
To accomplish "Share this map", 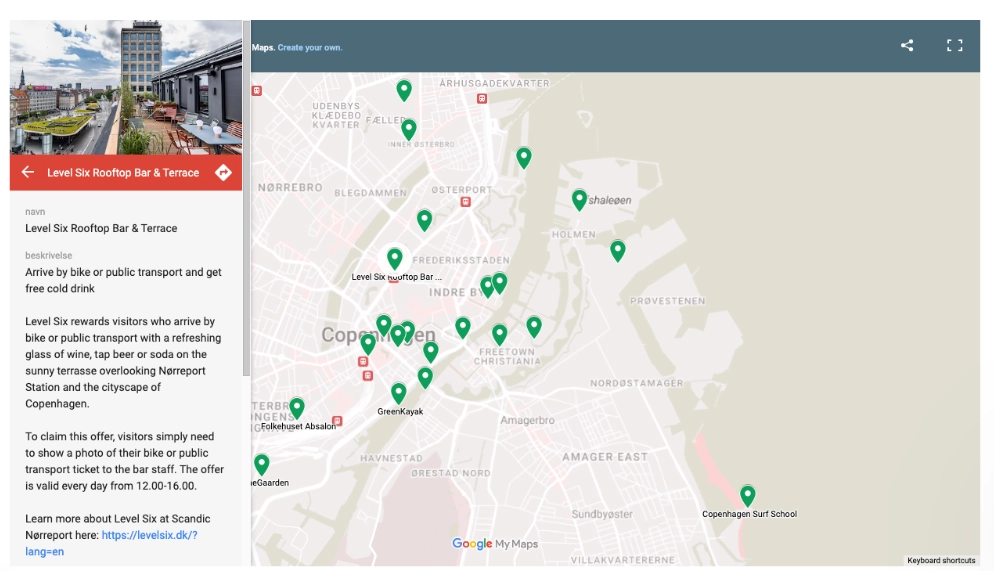I will click(907, 45).
